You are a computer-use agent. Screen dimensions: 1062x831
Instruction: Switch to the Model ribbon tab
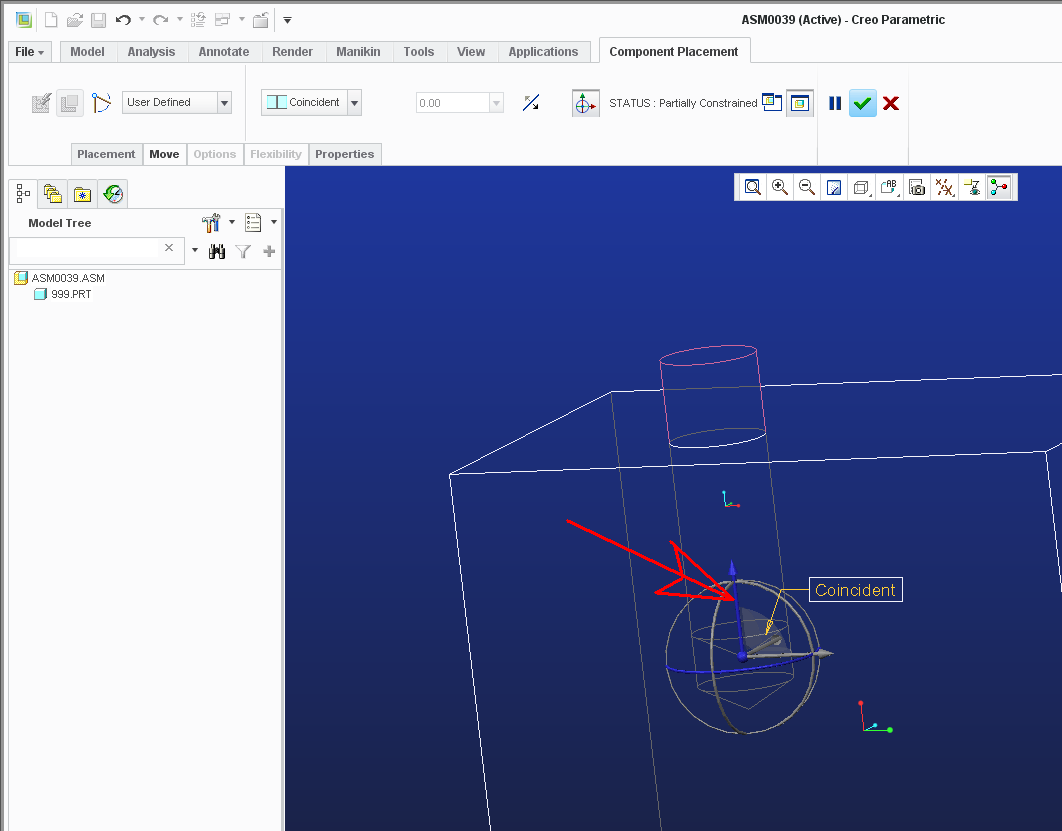(87, 51)
